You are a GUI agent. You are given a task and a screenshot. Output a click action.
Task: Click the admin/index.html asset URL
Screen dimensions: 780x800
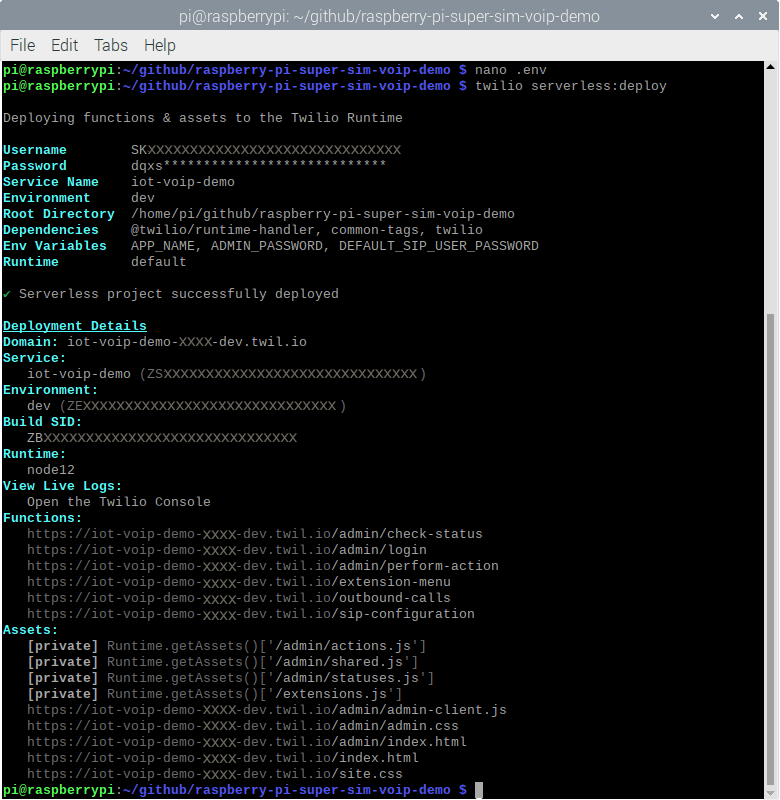[x=247, y=741]
